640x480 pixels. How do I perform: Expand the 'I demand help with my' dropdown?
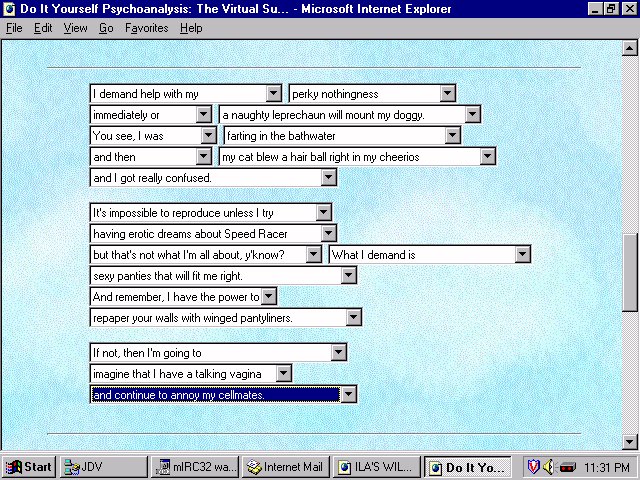[273, 94]
